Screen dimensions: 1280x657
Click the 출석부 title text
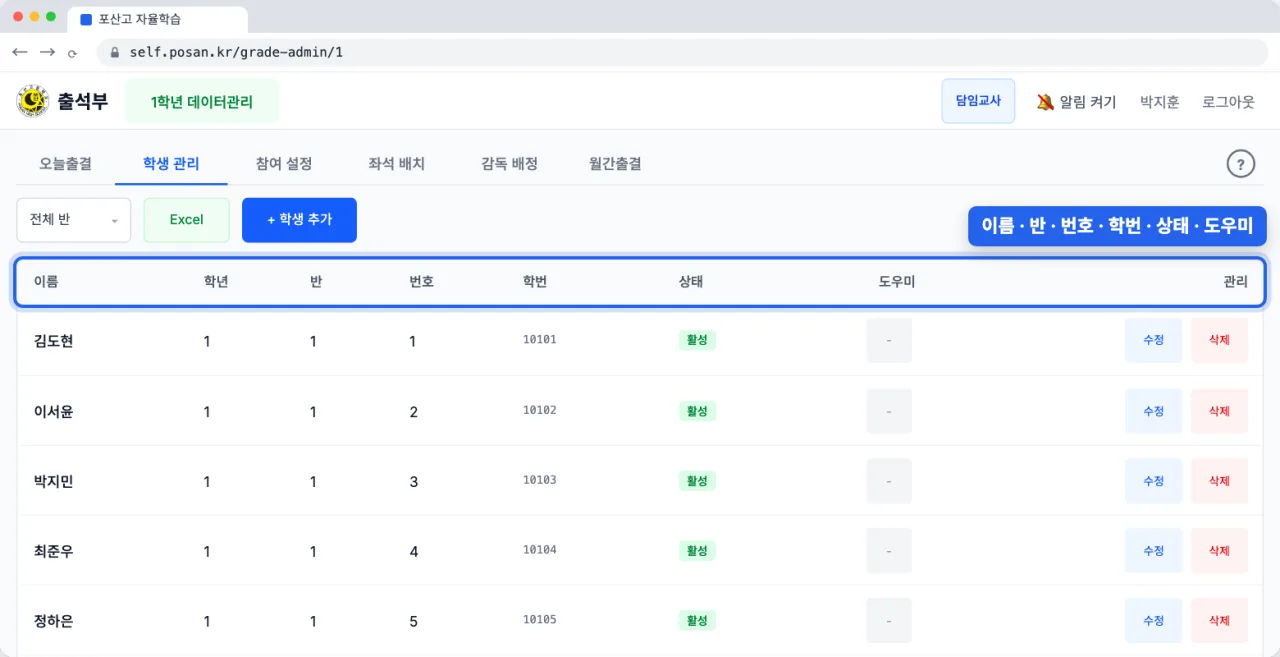pos(82,101)
